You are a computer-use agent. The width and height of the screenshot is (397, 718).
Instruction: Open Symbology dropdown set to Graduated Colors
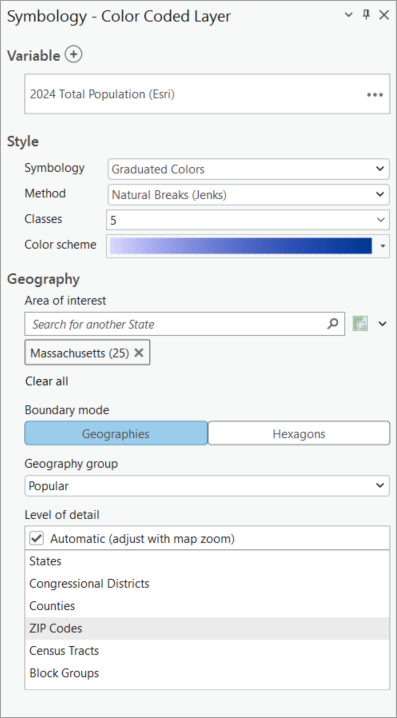248,169
